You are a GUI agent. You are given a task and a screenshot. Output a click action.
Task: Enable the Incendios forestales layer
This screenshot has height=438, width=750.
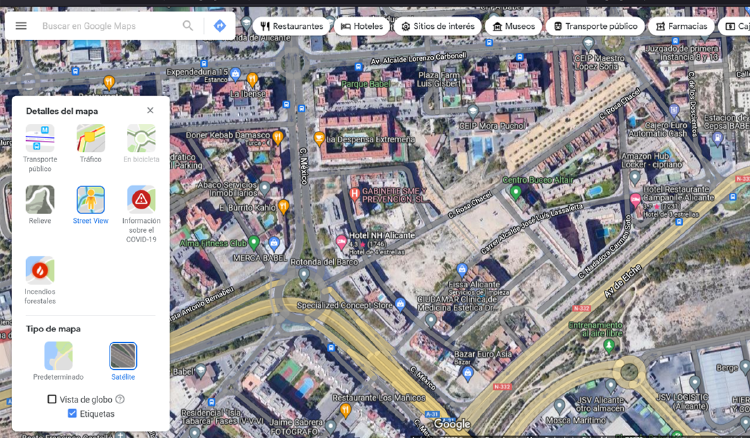[40, 270]
